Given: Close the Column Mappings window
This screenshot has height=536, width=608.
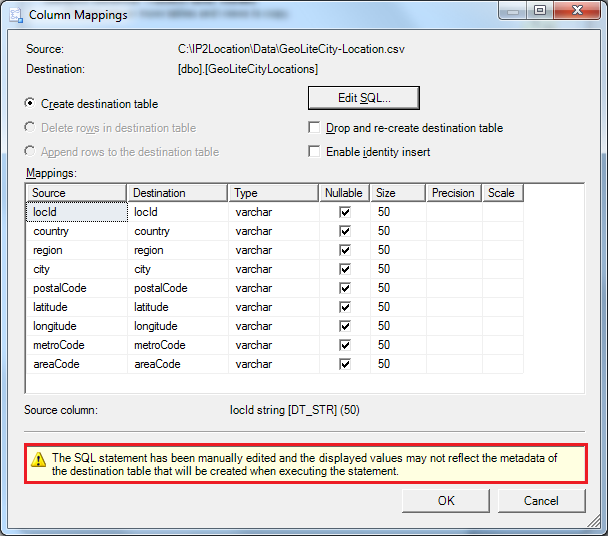Looking at the screenshot, I should click(x=577, y=10).
